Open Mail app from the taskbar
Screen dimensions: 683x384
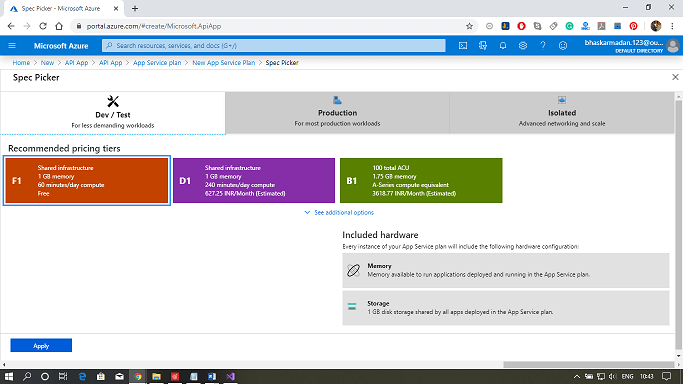119,377
